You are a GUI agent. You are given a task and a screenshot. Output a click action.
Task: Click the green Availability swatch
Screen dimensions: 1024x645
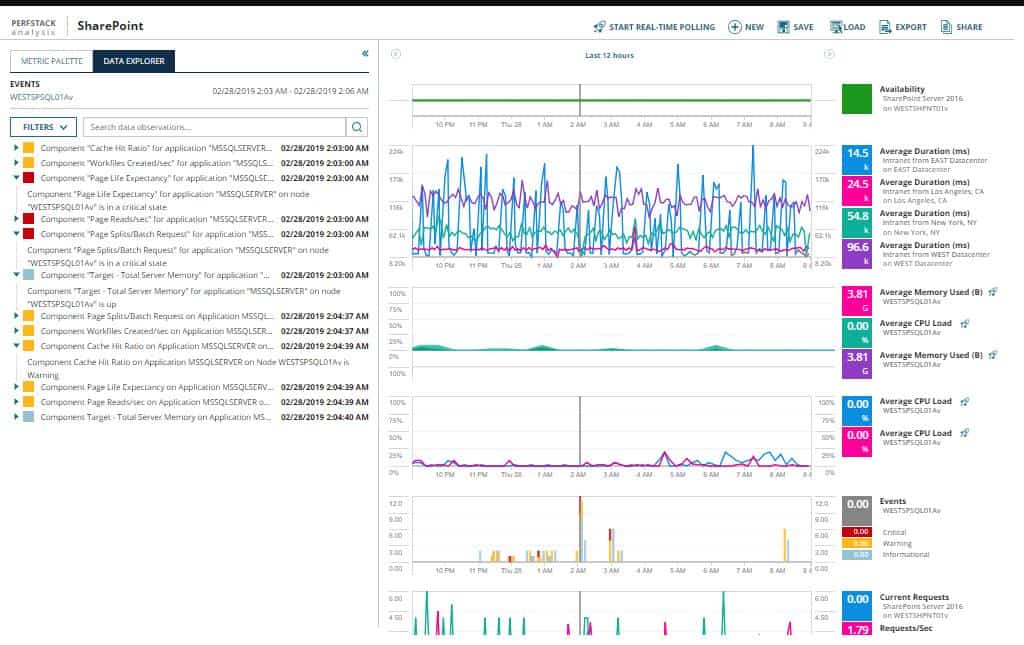(x=856, y=99)
